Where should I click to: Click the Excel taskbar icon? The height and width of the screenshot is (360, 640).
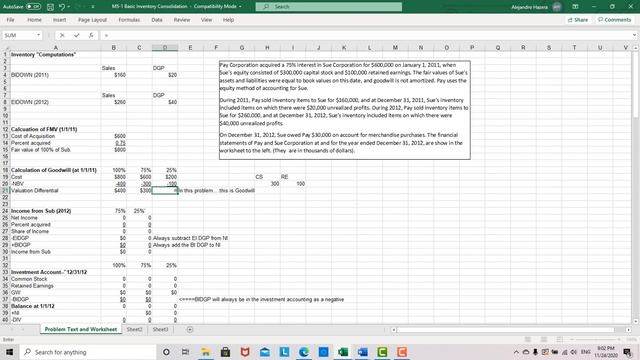(x=343, y=352)
